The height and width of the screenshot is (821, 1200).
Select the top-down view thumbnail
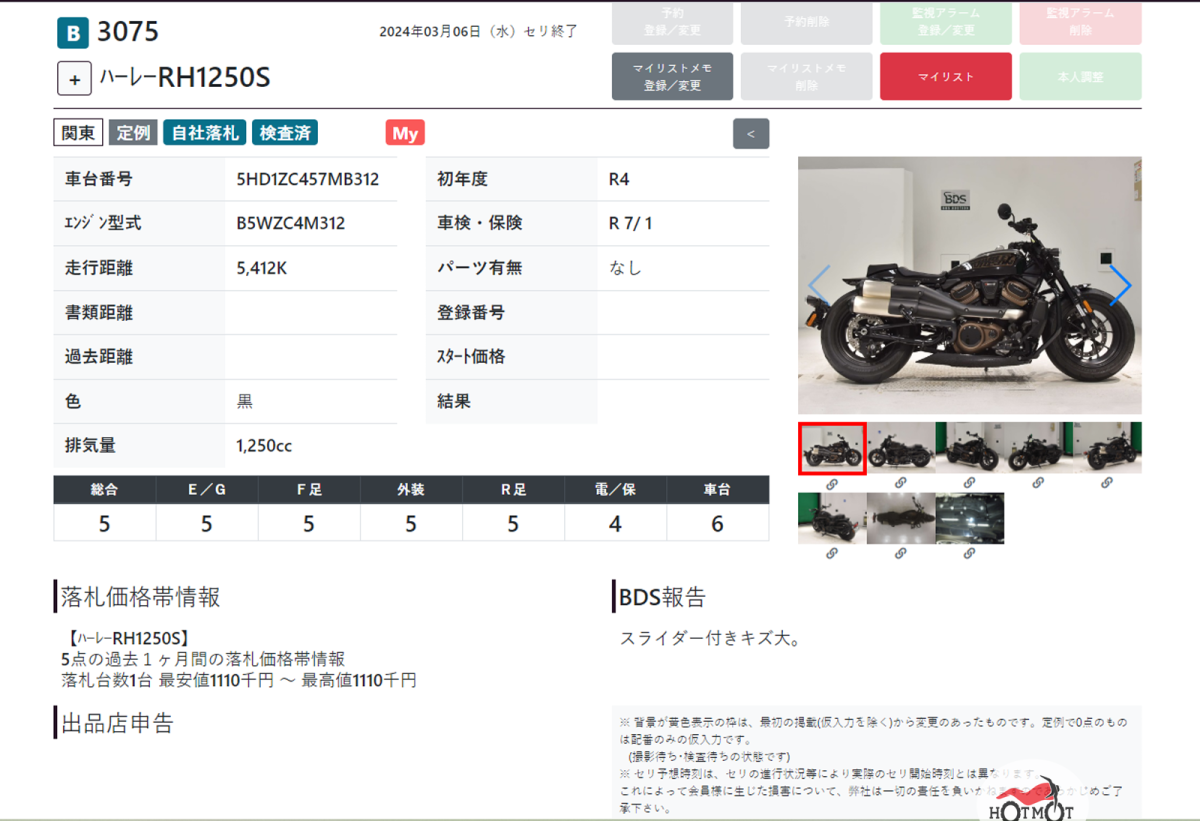click(901, 518)
